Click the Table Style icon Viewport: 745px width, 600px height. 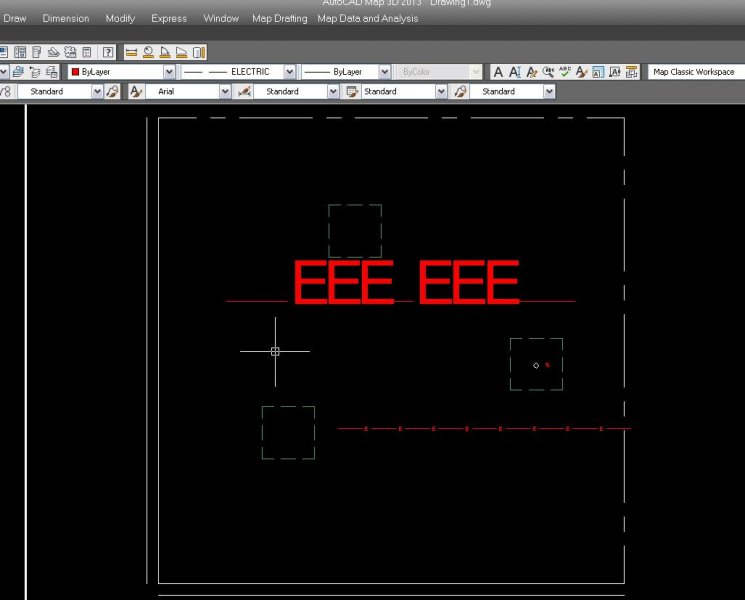coord(352,91)
